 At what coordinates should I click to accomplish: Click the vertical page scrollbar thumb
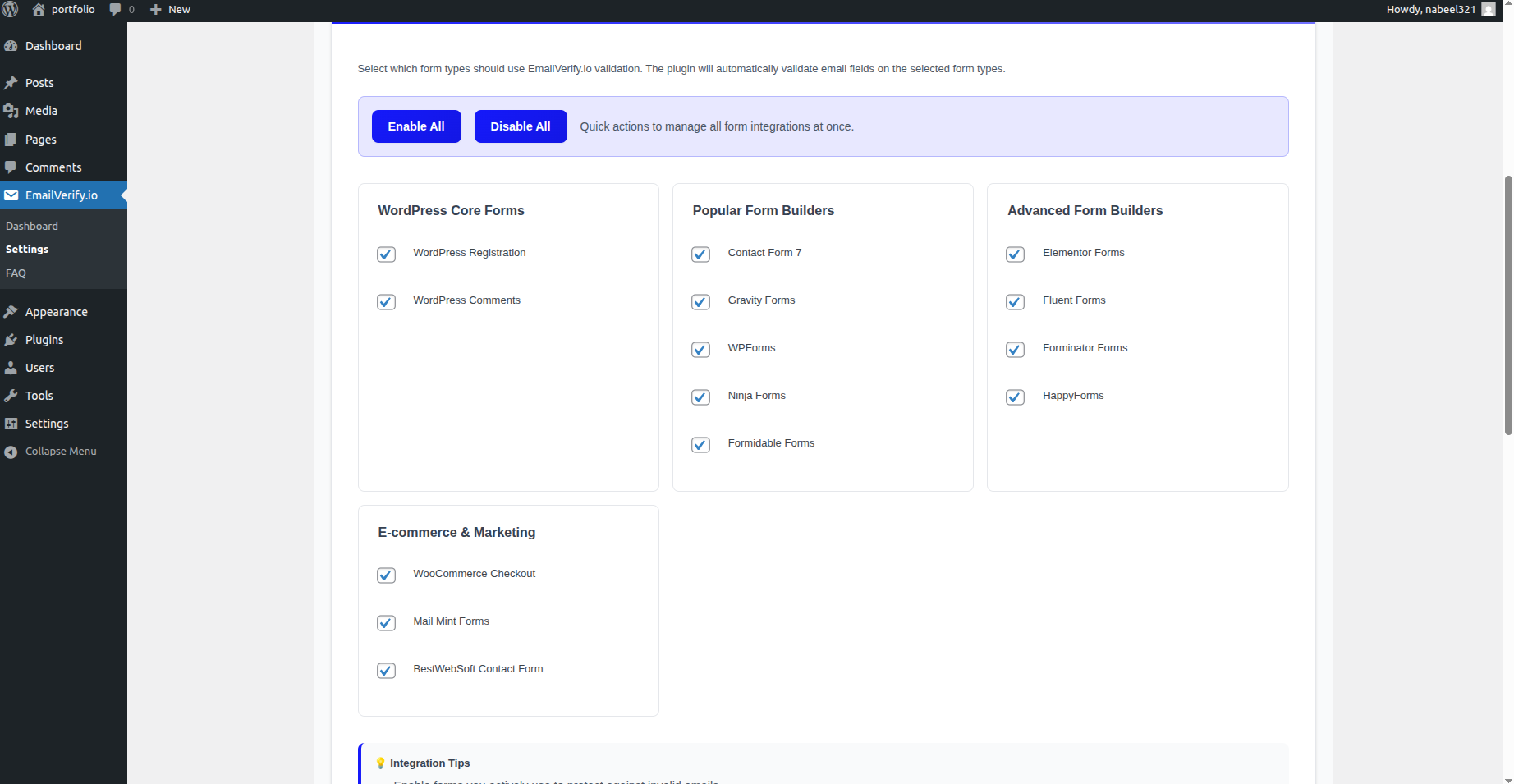tap(1508, 305)
